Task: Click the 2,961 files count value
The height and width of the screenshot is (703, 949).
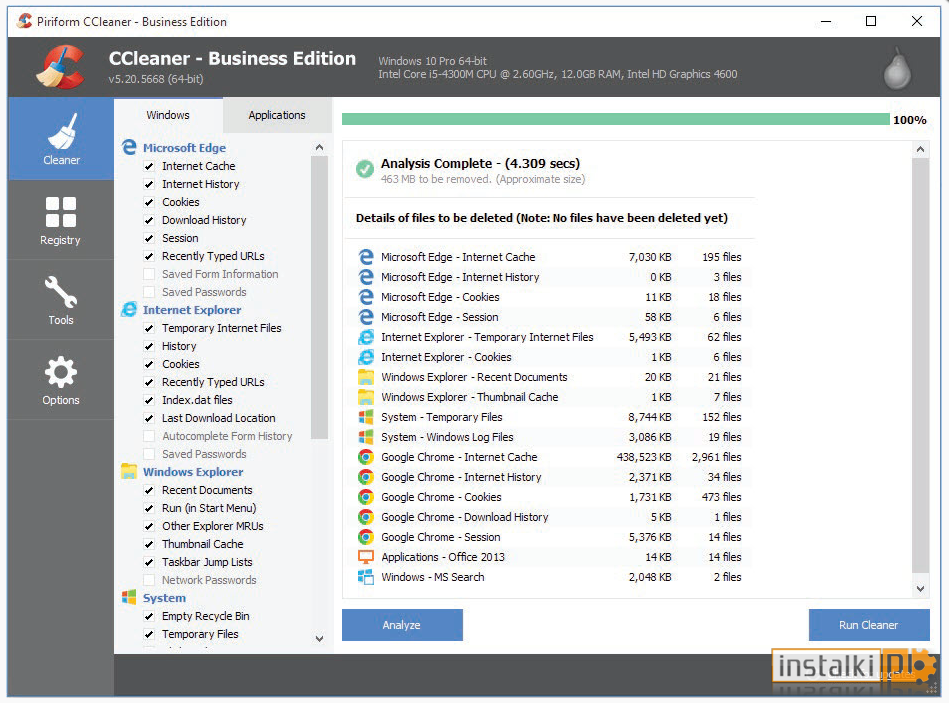Action: [717, 457]
